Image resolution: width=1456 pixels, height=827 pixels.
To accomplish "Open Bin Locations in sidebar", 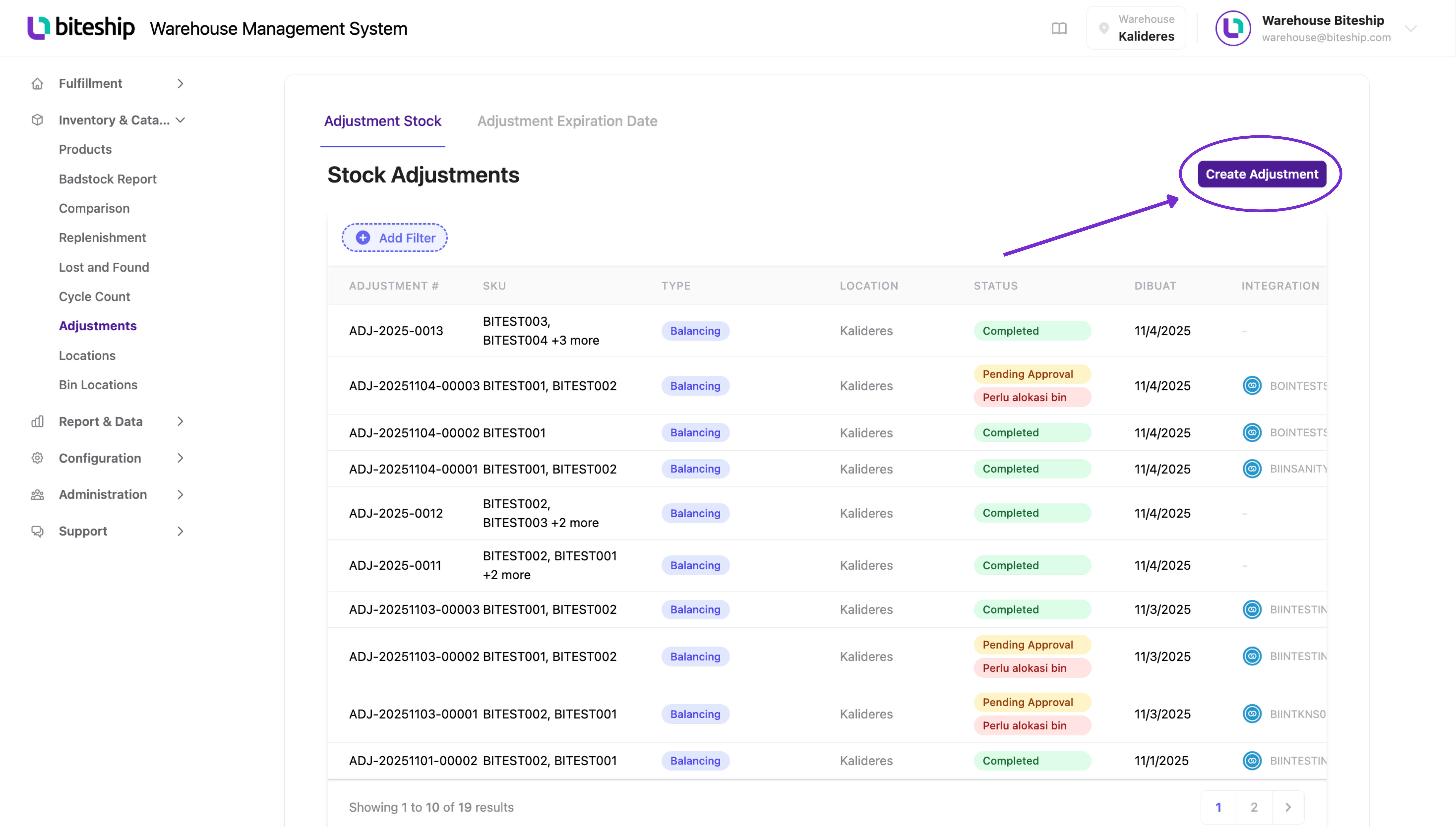I will click(98, 385).
